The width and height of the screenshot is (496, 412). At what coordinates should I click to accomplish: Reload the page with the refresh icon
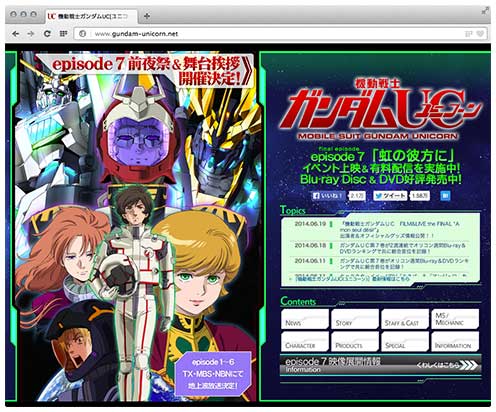47,34
